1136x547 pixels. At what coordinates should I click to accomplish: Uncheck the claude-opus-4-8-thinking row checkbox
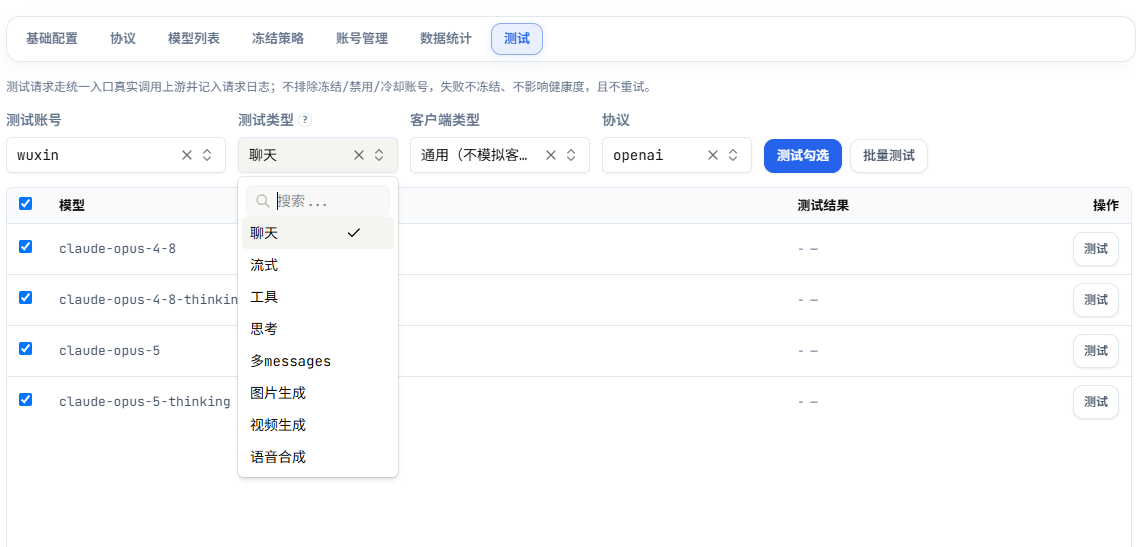coord(25,297)
